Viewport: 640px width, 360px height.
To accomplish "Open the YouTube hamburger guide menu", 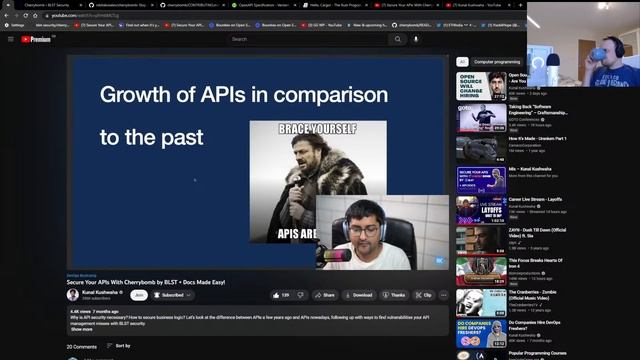I will [x=11, y=39].
